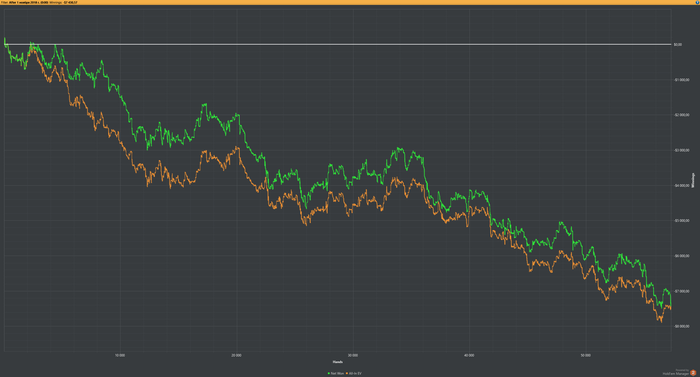This screenshot has width=700, height=377.
Task: Click the orange All-In EV legend swatch
Action: tap(347, 373)
